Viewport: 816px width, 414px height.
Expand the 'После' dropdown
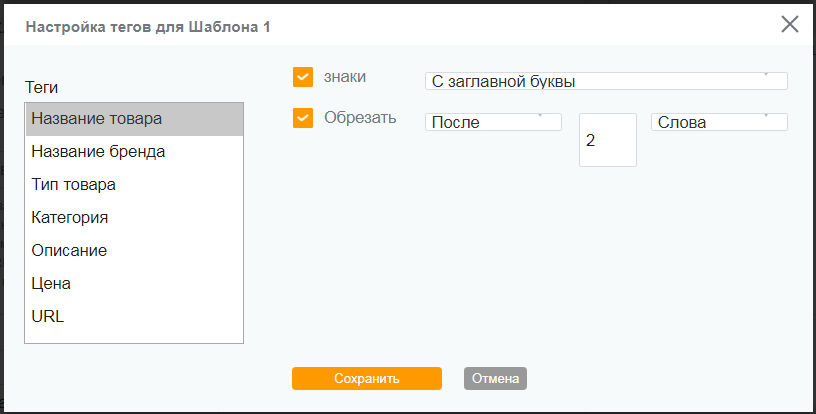493,122
